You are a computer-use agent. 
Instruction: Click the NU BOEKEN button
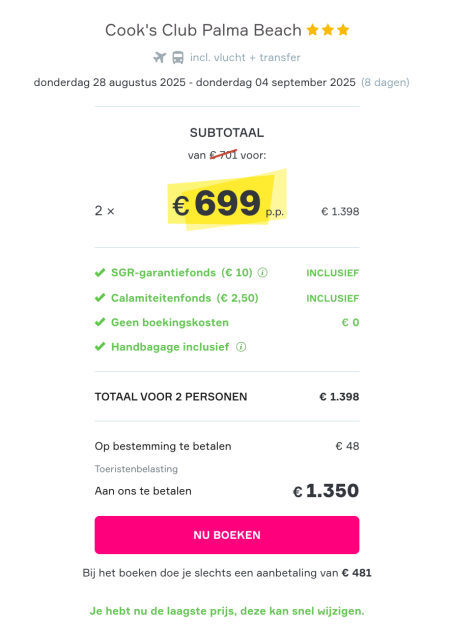coord(227,535)
